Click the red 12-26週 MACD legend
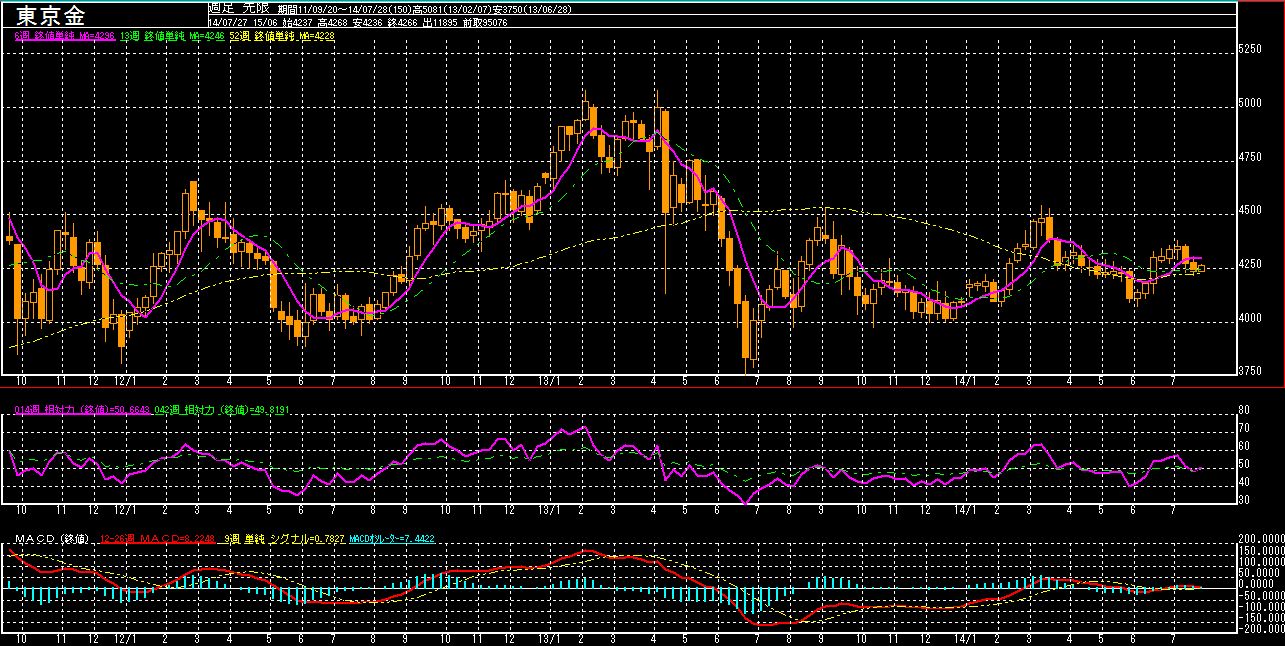1285x646 pixels. pyautogui.click(x=158, y=539)
